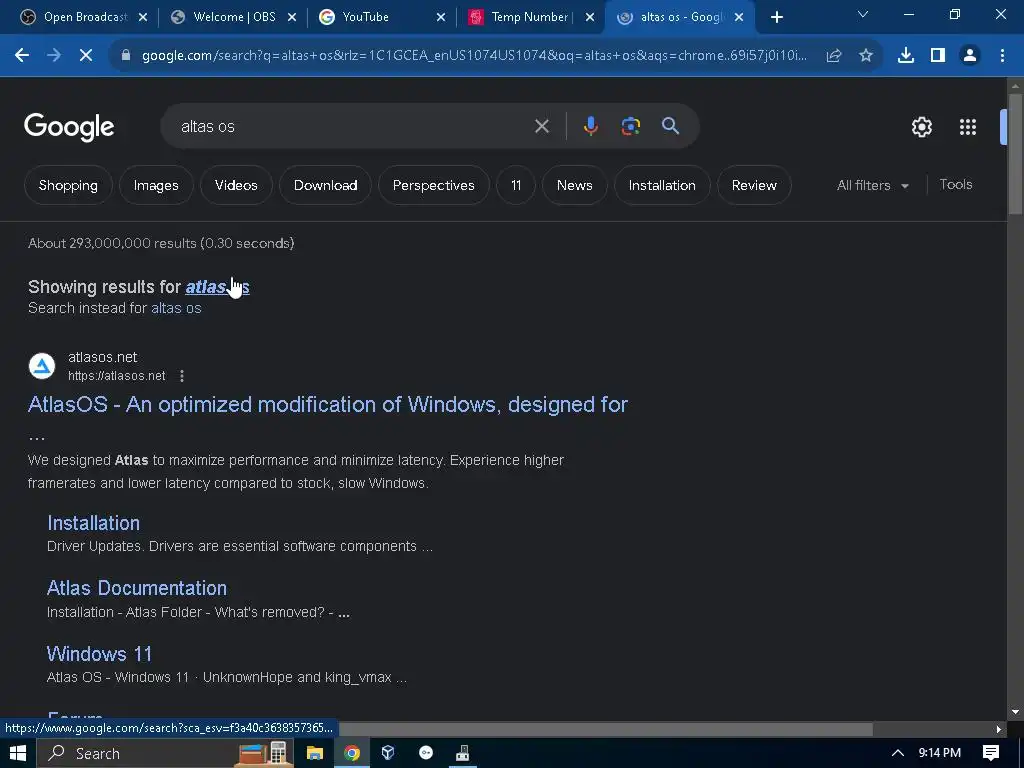
Task: Open the notification center icon
Action: (x=991, y=753)
